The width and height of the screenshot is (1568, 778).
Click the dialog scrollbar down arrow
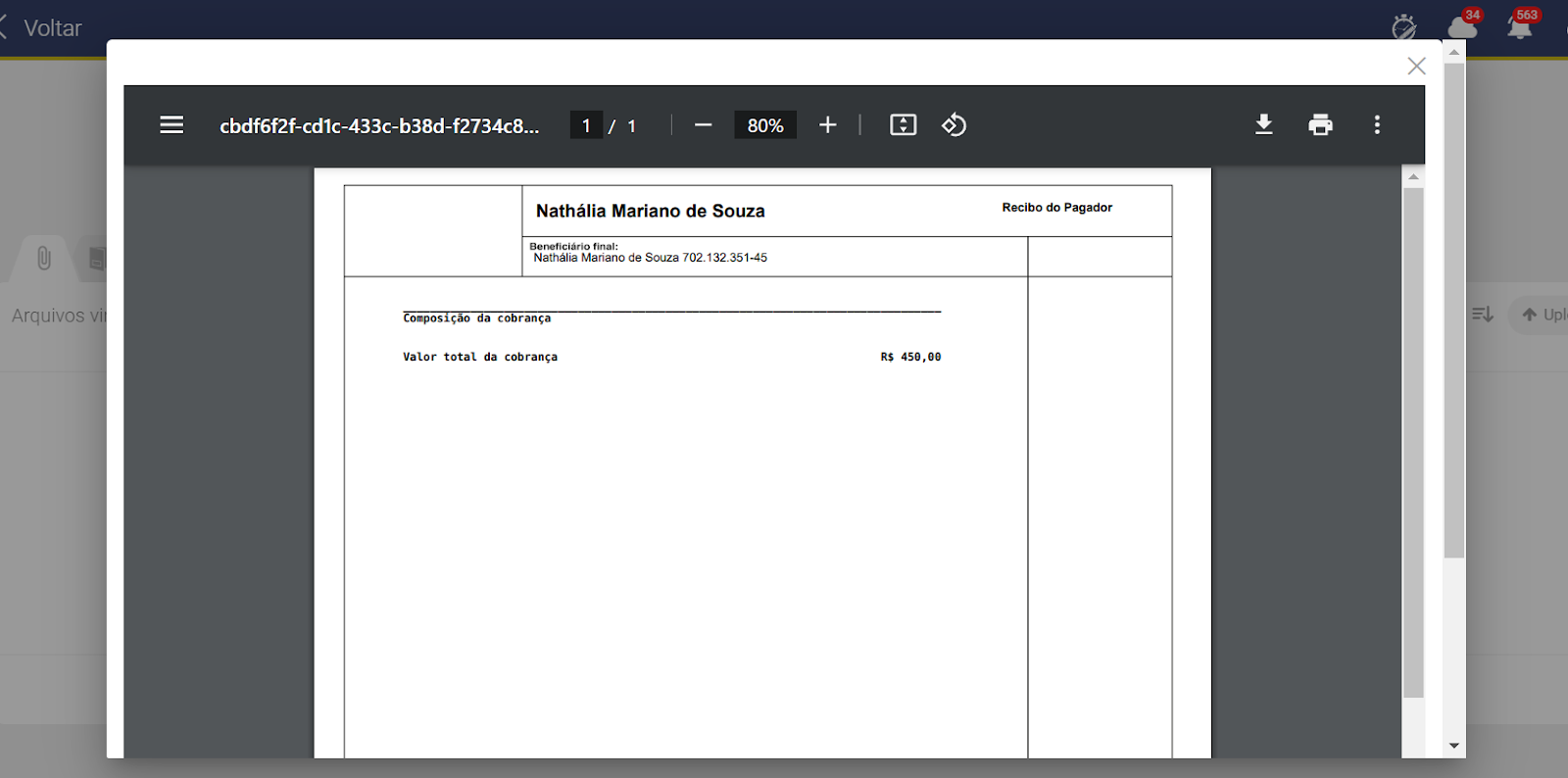(1454, 746)
